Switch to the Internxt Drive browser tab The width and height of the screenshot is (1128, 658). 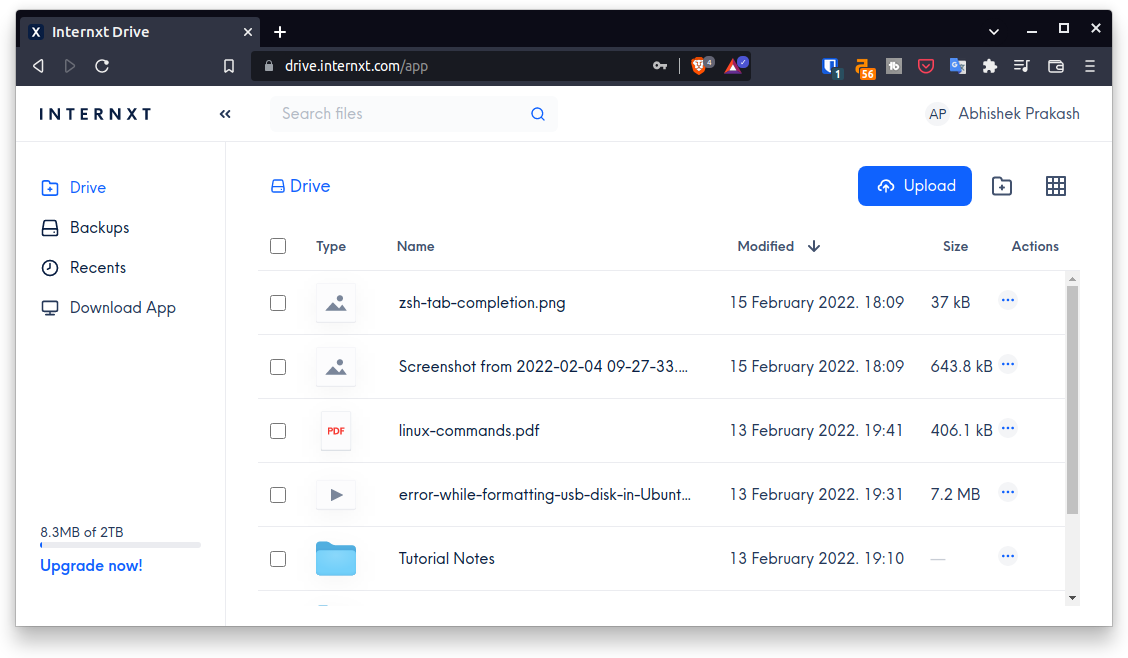click(120, 31)
